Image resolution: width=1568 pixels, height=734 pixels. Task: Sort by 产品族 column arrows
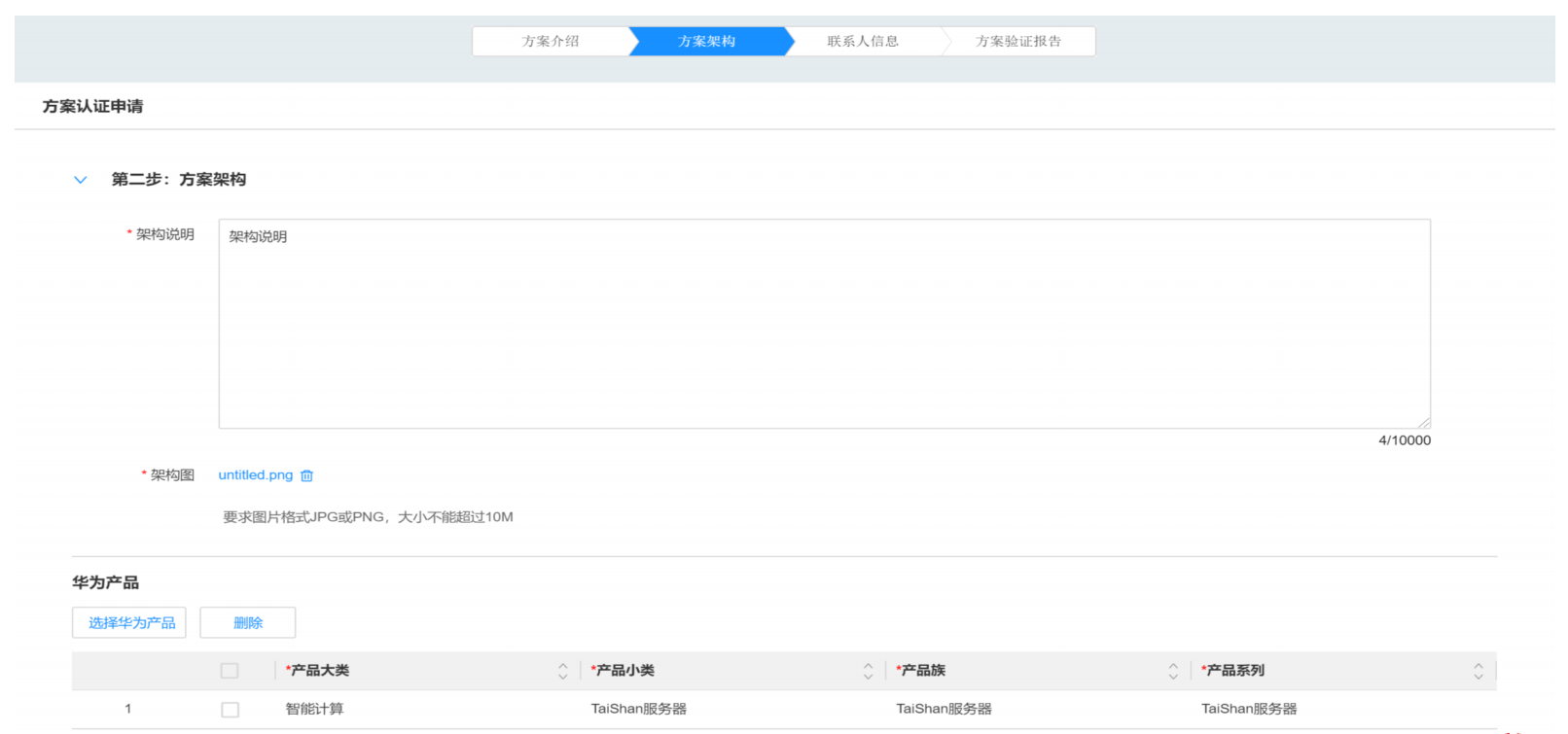(x=1173, y=671)
